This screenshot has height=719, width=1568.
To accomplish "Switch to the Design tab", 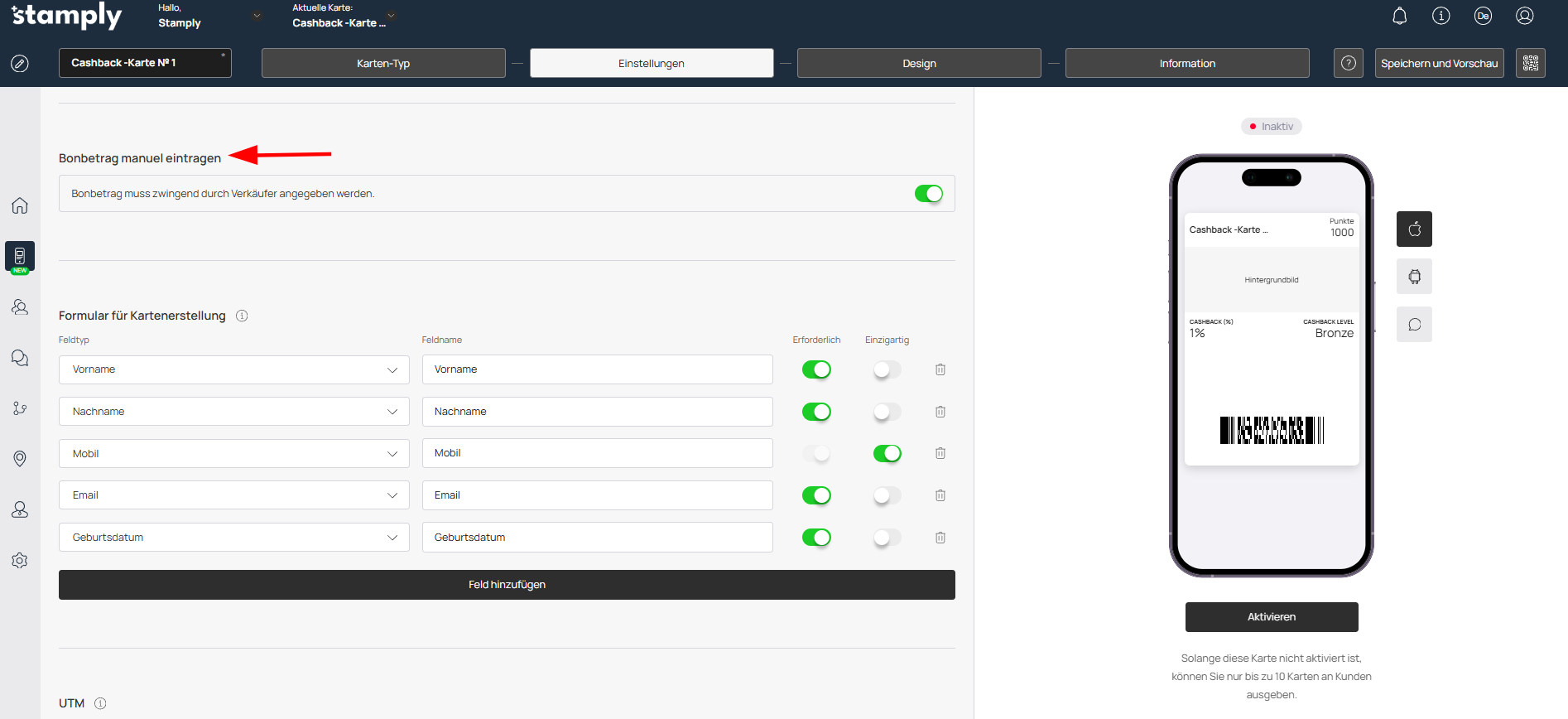I will point(919,63).
